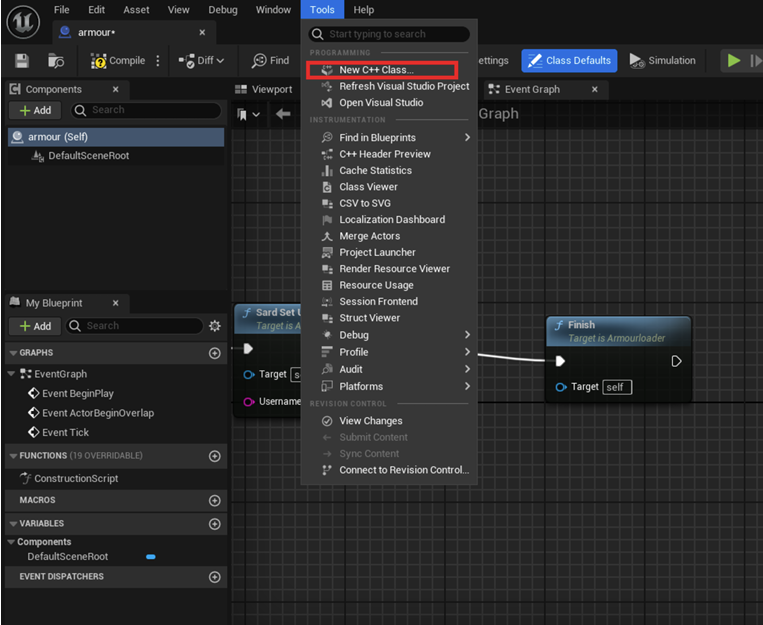Image resolution: width=763 pixels, height=625 pixels.
Task: Open the graph bookmarks dropdown
Action: pos(248,114)
